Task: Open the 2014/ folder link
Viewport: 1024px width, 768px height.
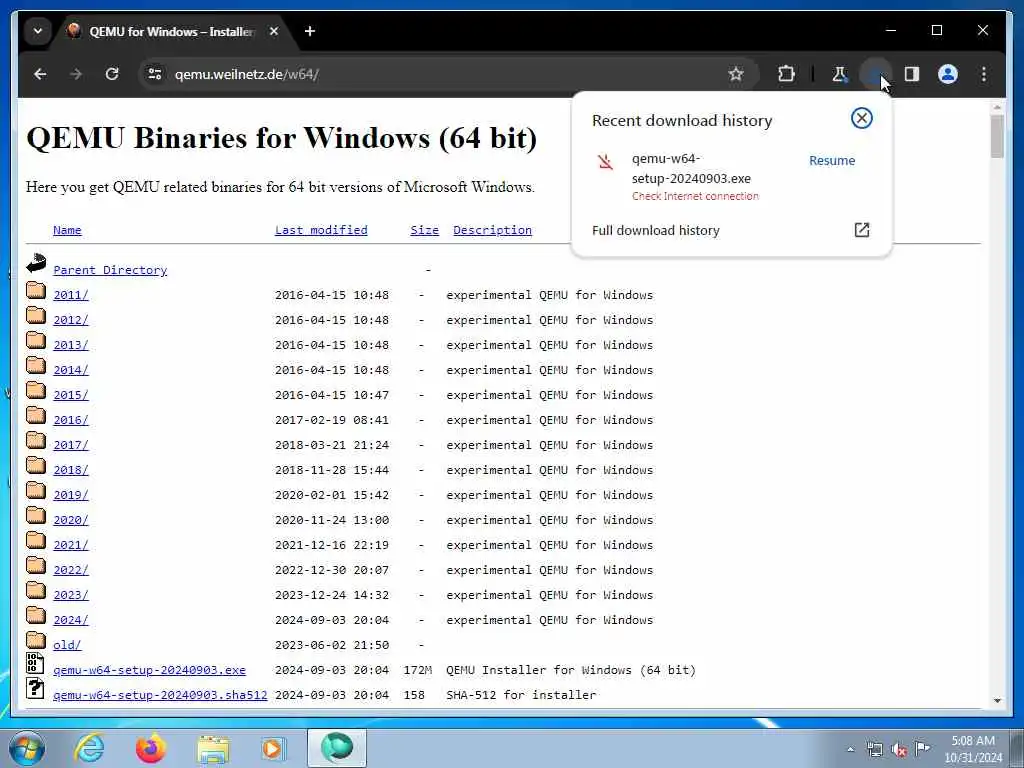Action: 71,370
